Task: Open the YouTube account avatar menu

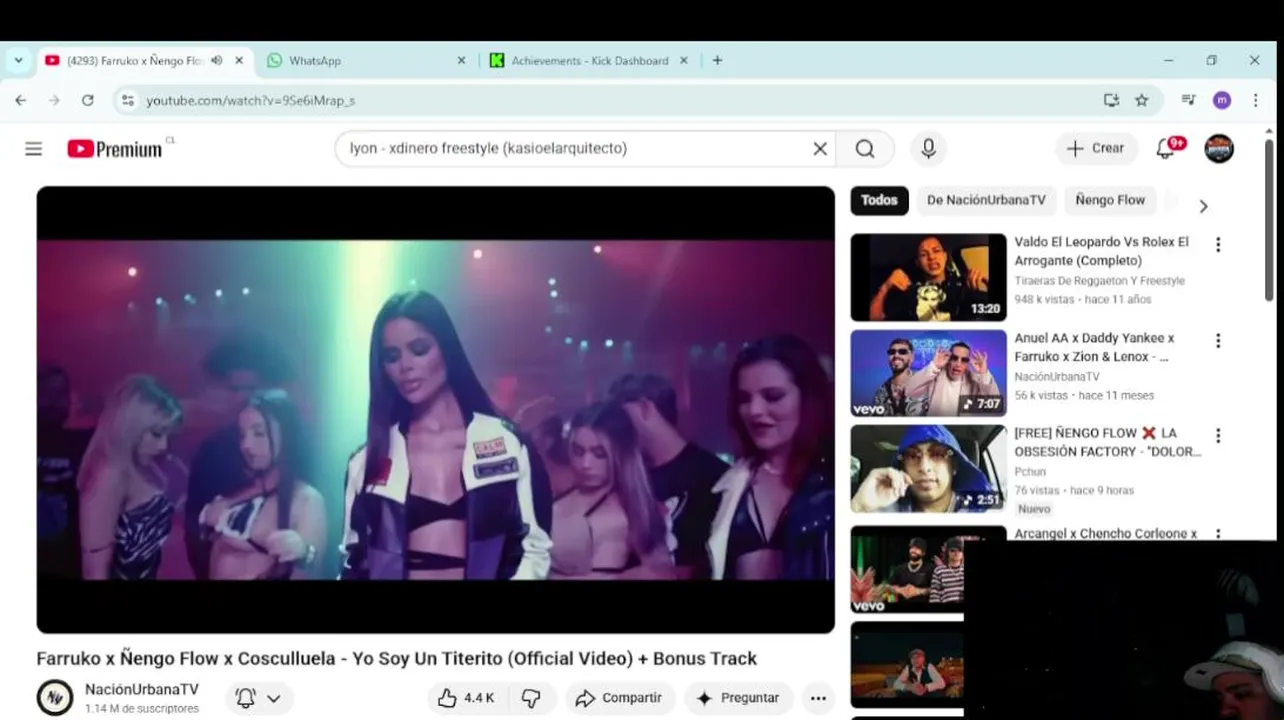Action: point(1219,148)
